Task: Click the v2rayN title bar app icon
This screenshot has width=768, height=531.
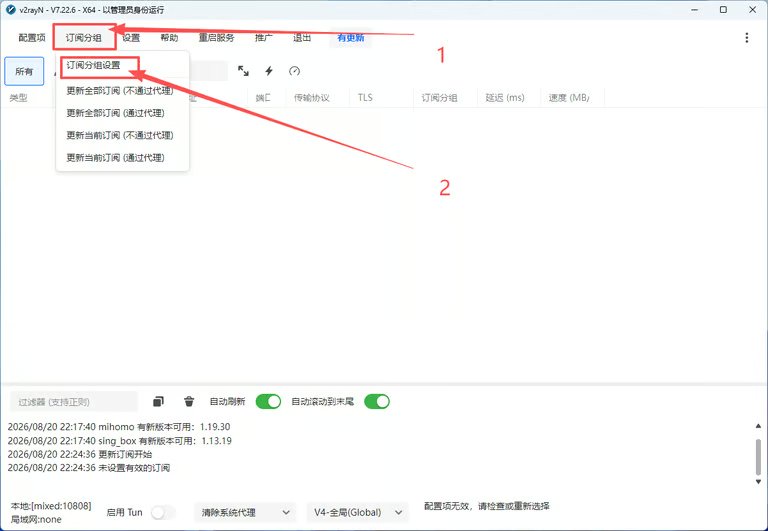Action: tap(11, 10)
